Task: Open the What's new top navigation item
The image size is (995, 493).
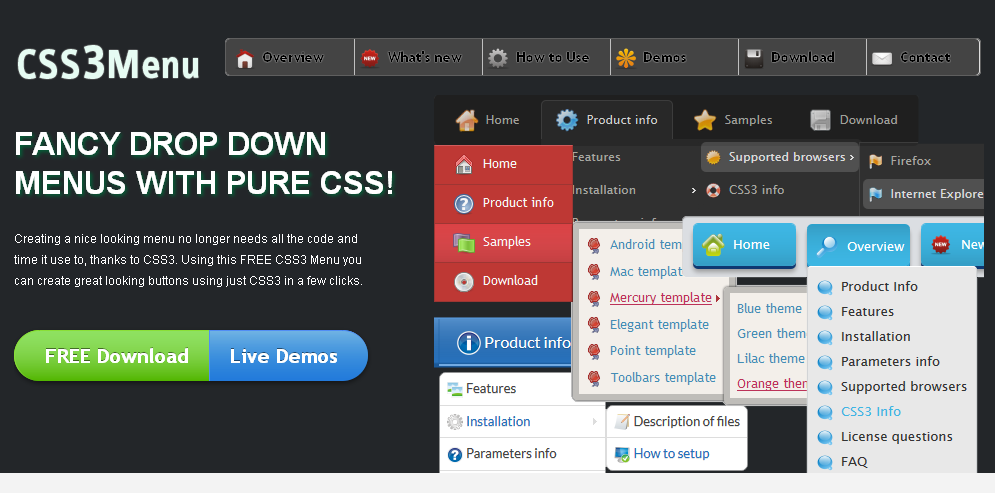Action: 418,57
